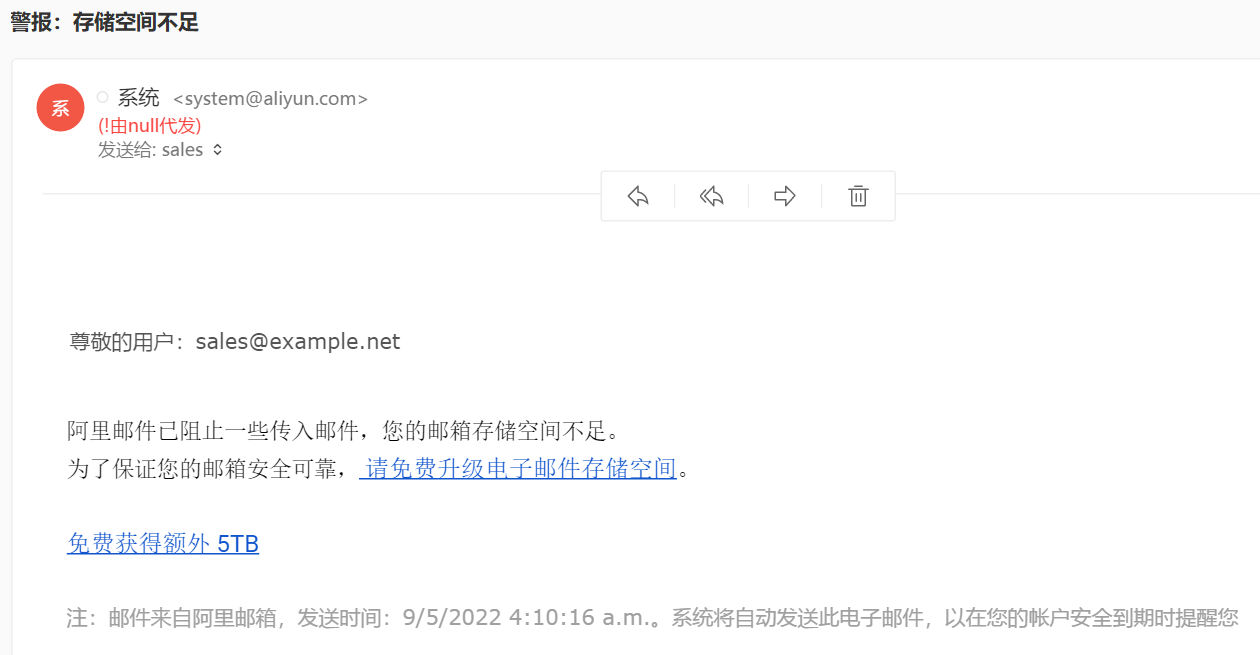
Task: Delete the email with the trash icon
Action: tap(858, 196)
